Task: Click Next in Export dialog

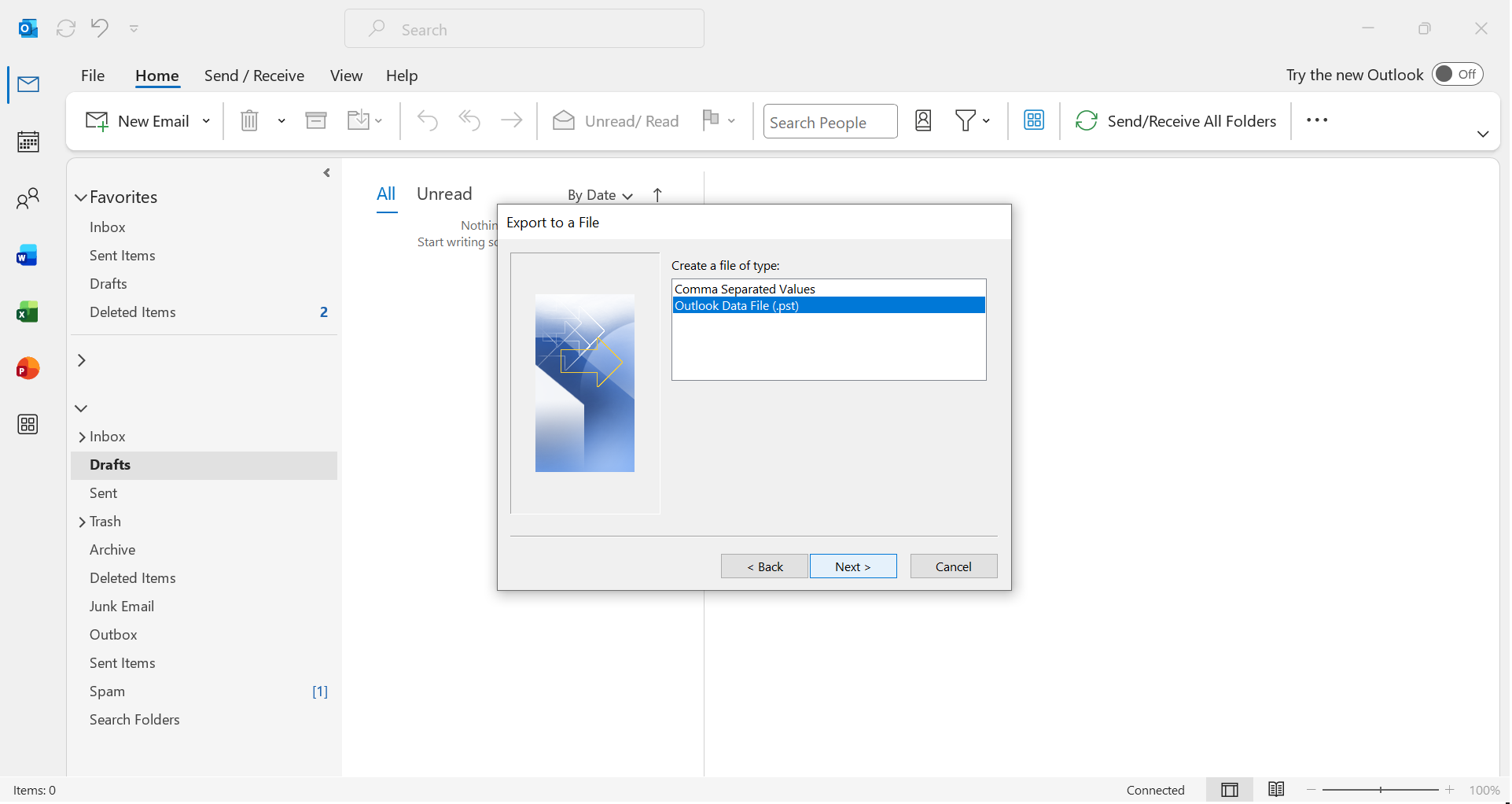Action: point(853,566)
